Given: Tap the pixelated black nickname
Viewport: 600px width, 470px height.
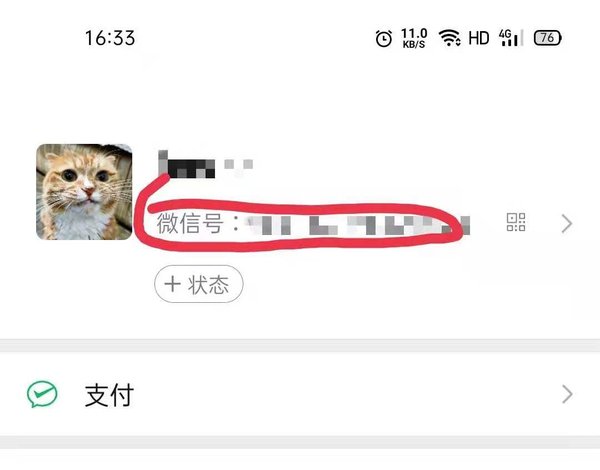Looking at the screenshot, I should (x=187, y=165).
